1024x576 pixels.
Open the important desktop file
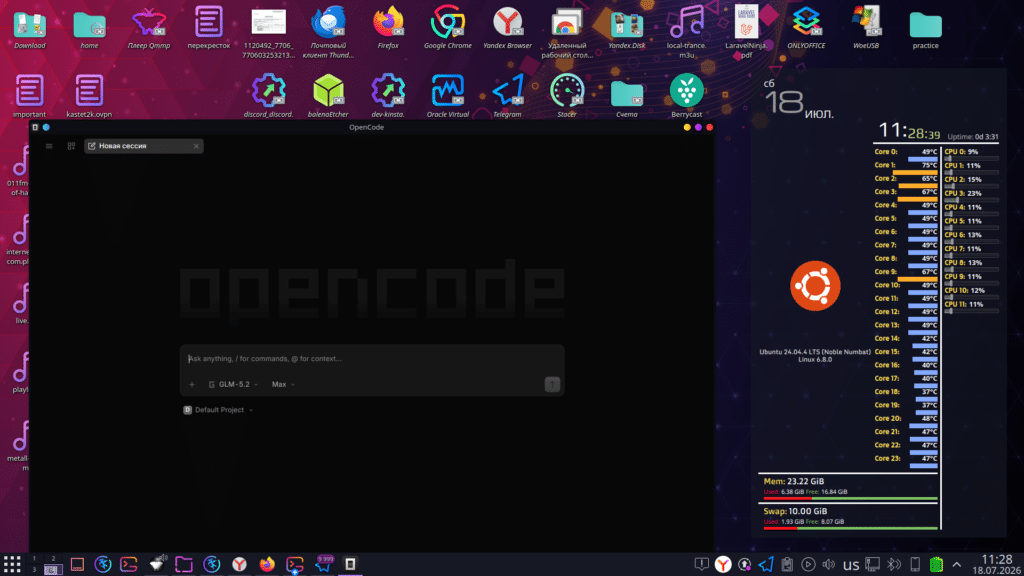tap(29, 97)
